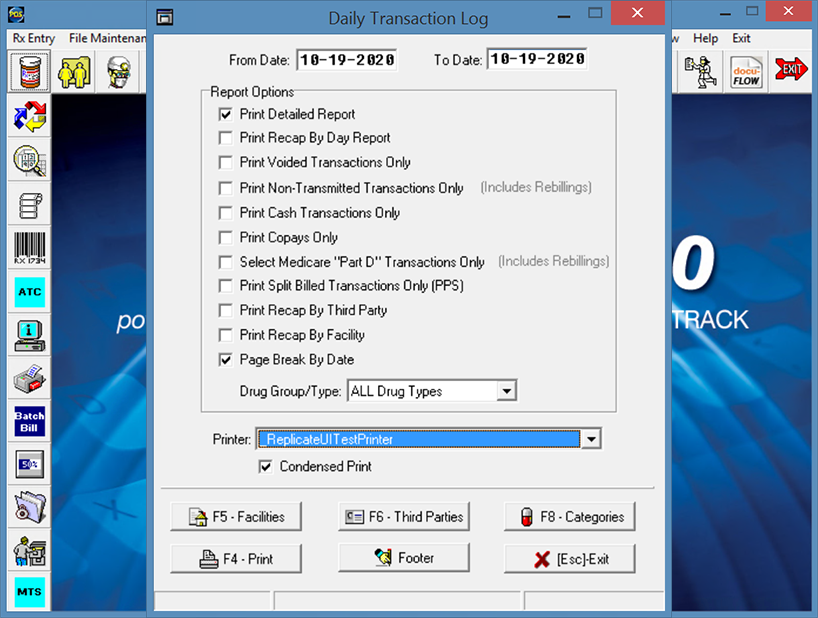Open the docu-FLOW toolbar icon
Viewport: 818px width, 618px height.
point(746,72)
